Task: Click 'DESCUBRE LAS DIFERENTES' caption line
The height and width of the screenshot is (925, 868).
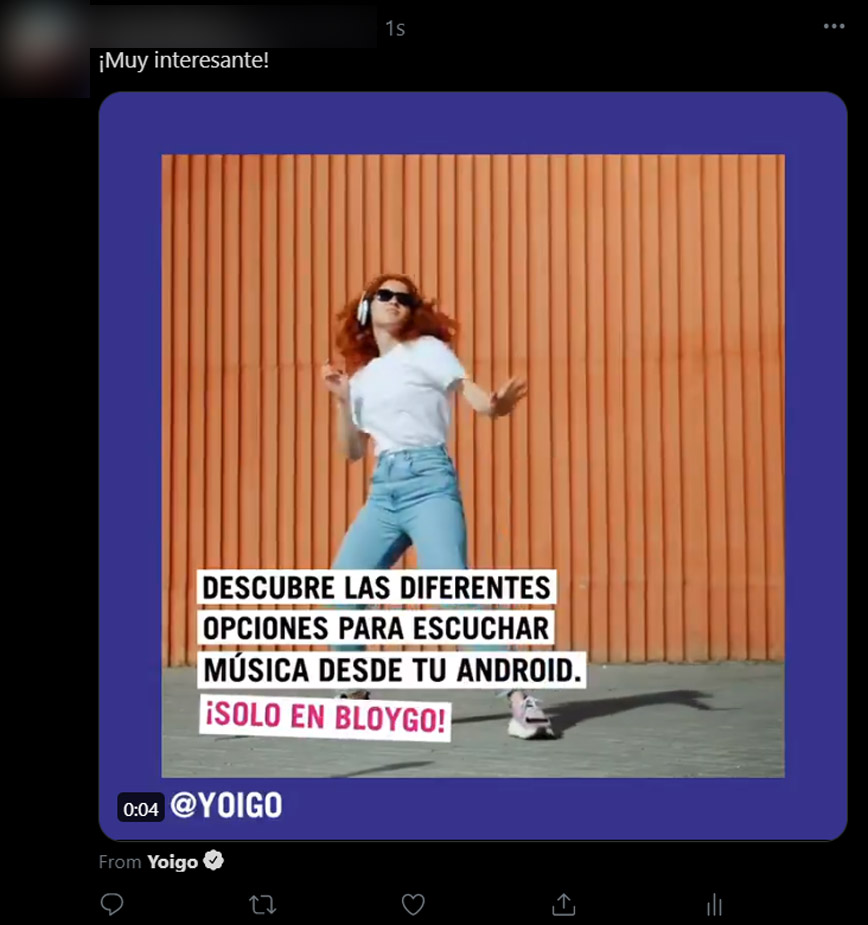Action: click(x=376, y=588)
